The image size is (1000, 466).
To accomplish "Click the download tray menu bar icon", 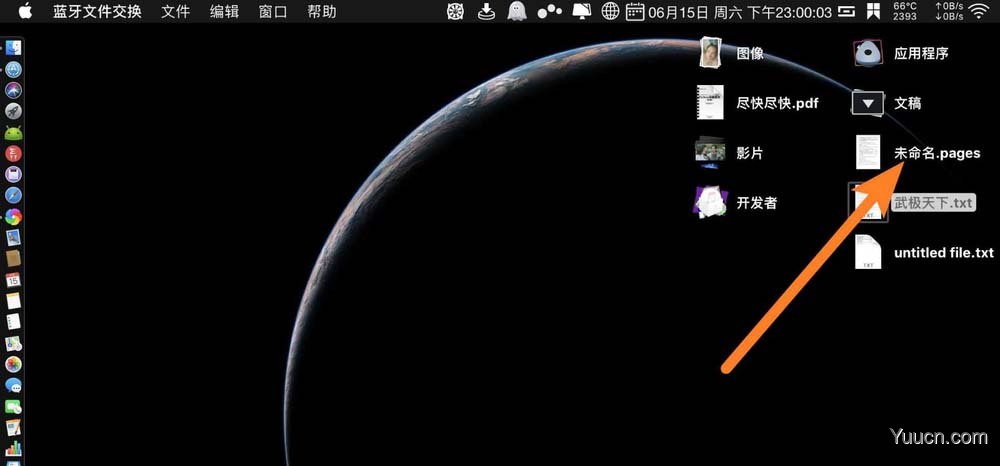I will coord(487,11).
